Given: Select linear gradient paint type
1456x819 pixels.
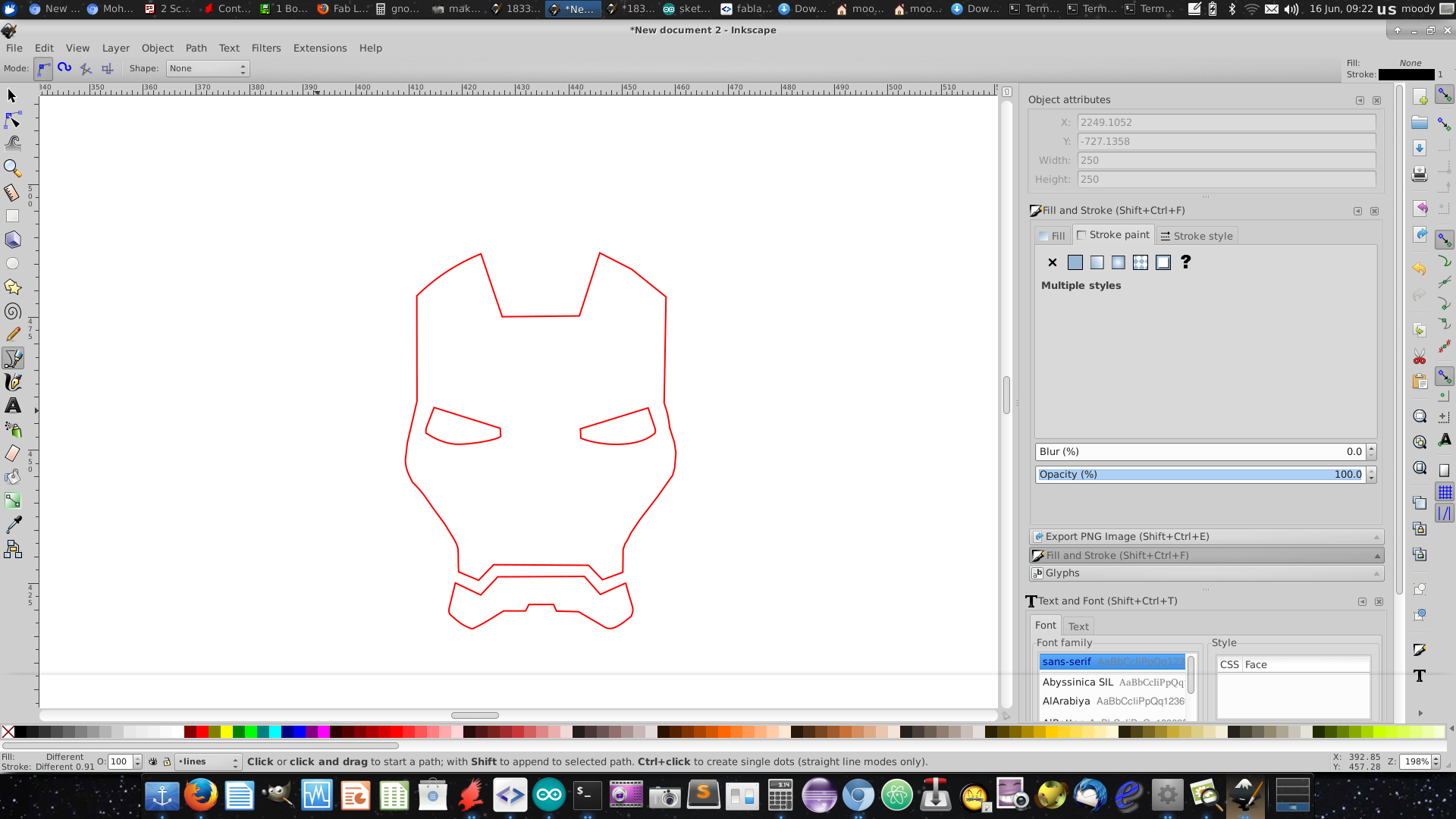Looking at the screenshot, I should 1097,262.
